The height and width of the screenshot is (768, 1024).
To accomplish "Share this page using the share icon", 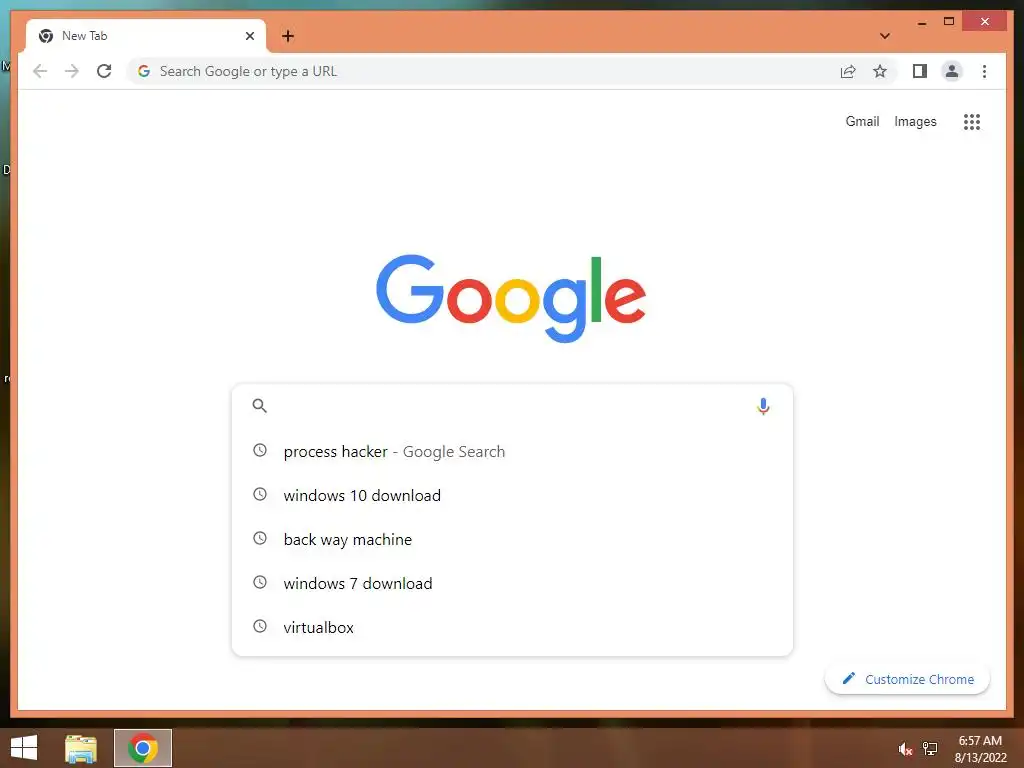I will coord(848,71).
